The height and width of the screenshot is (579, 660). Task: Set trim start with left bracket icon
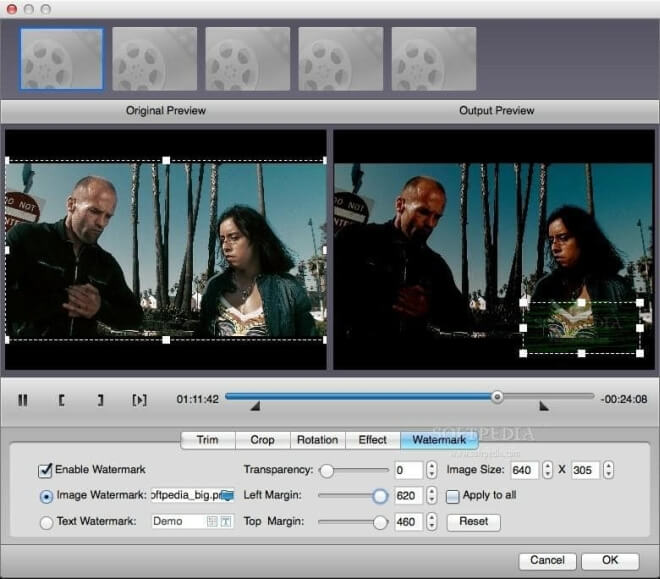tap(61, 400)
